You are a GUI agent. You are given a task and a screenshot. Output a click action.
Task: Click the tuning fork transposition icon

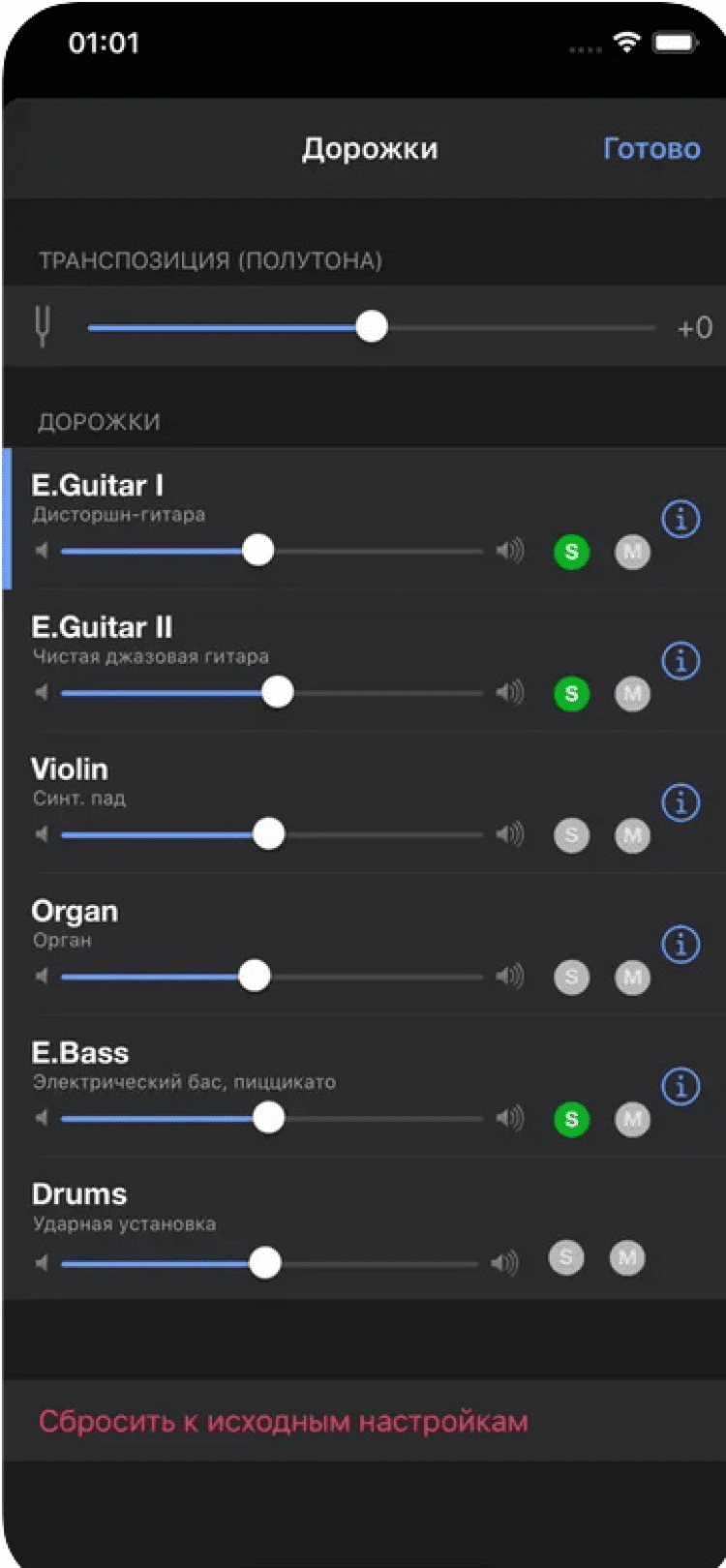43,327
